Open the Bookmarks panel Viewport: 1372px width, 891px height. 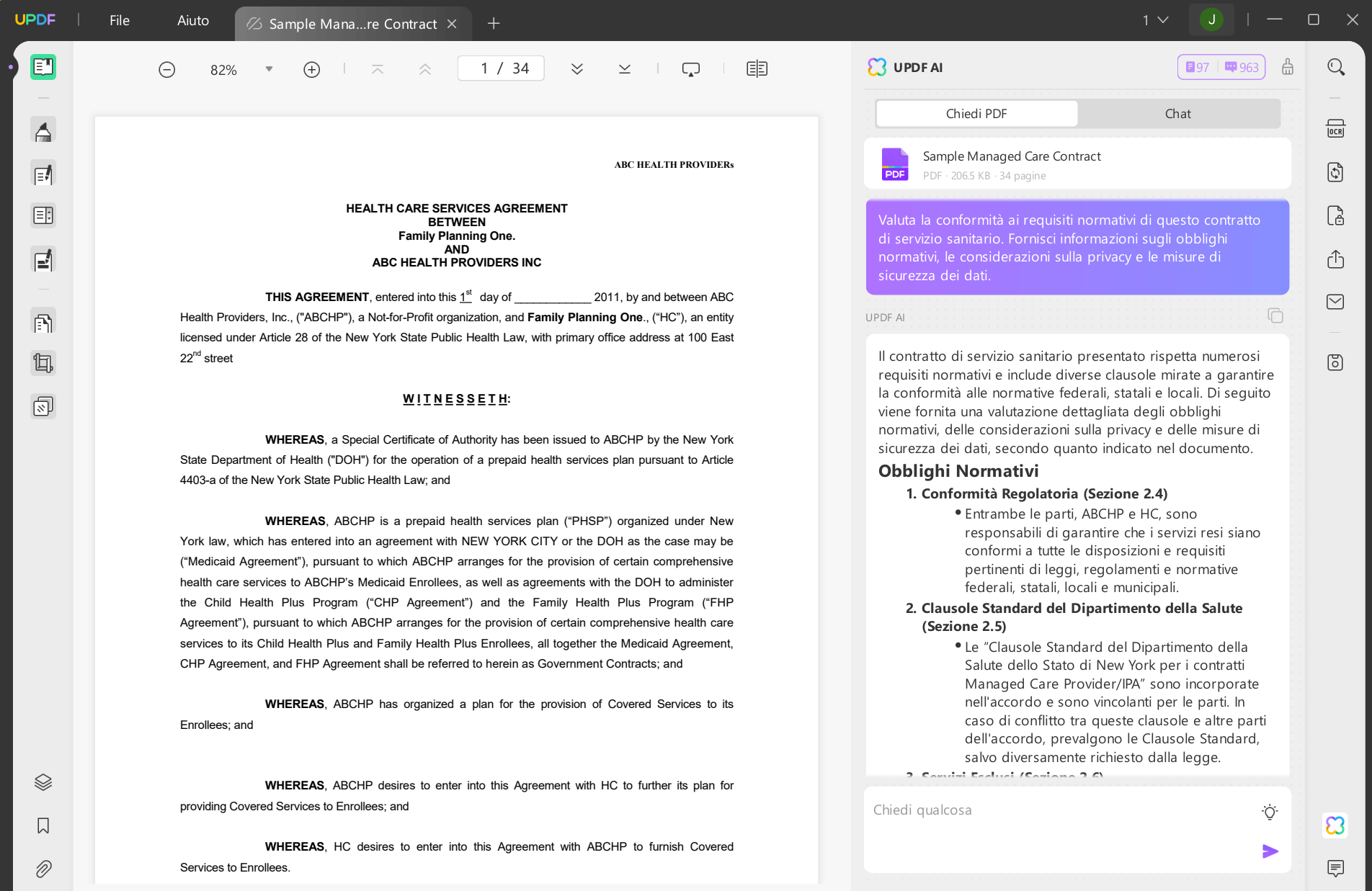[x=43, y=825]
